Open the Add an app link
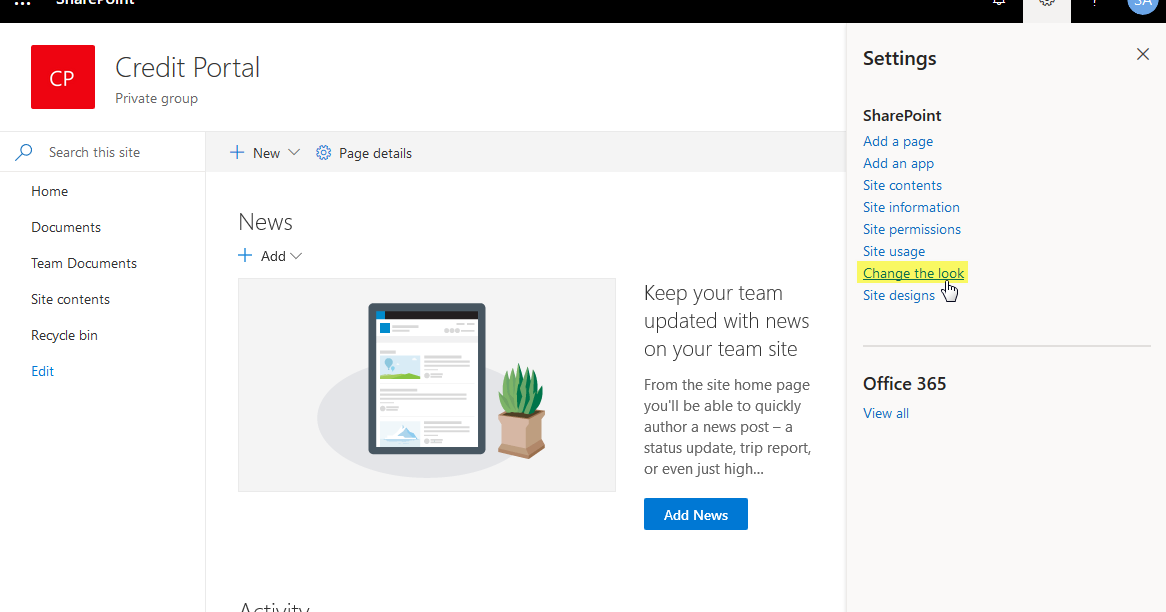 [x=898, y=163]
